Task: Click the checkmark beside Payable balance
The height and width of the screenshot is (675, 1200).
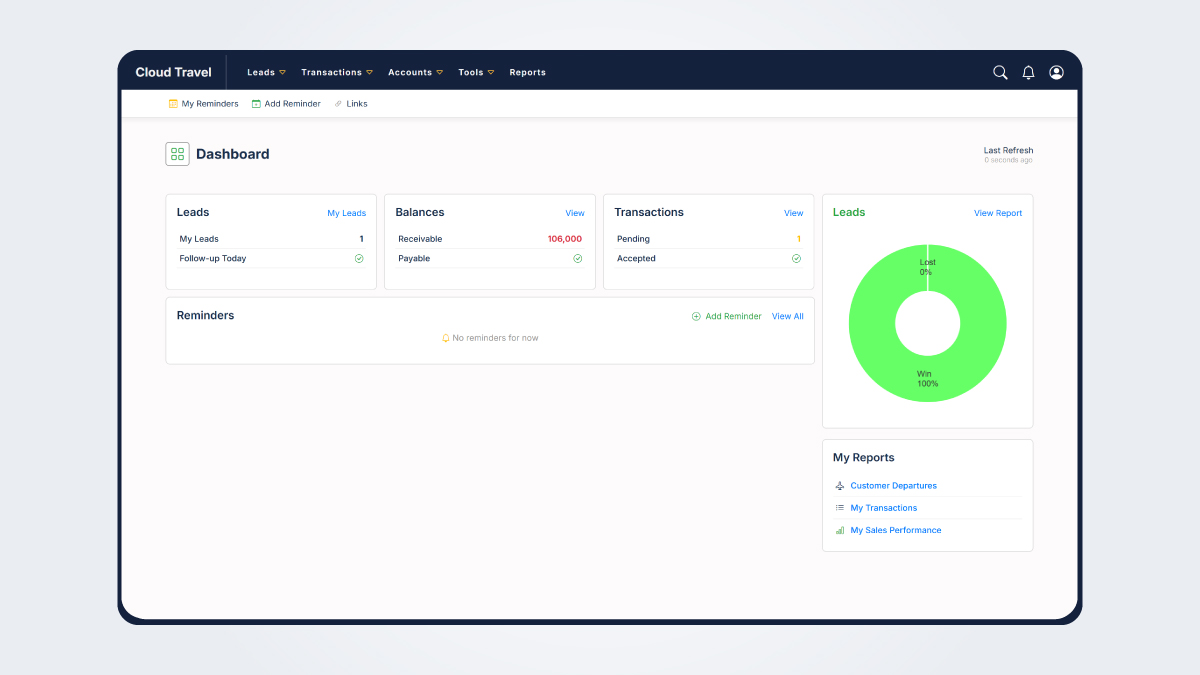Action: pyautogui.click(x=577, y=258)
